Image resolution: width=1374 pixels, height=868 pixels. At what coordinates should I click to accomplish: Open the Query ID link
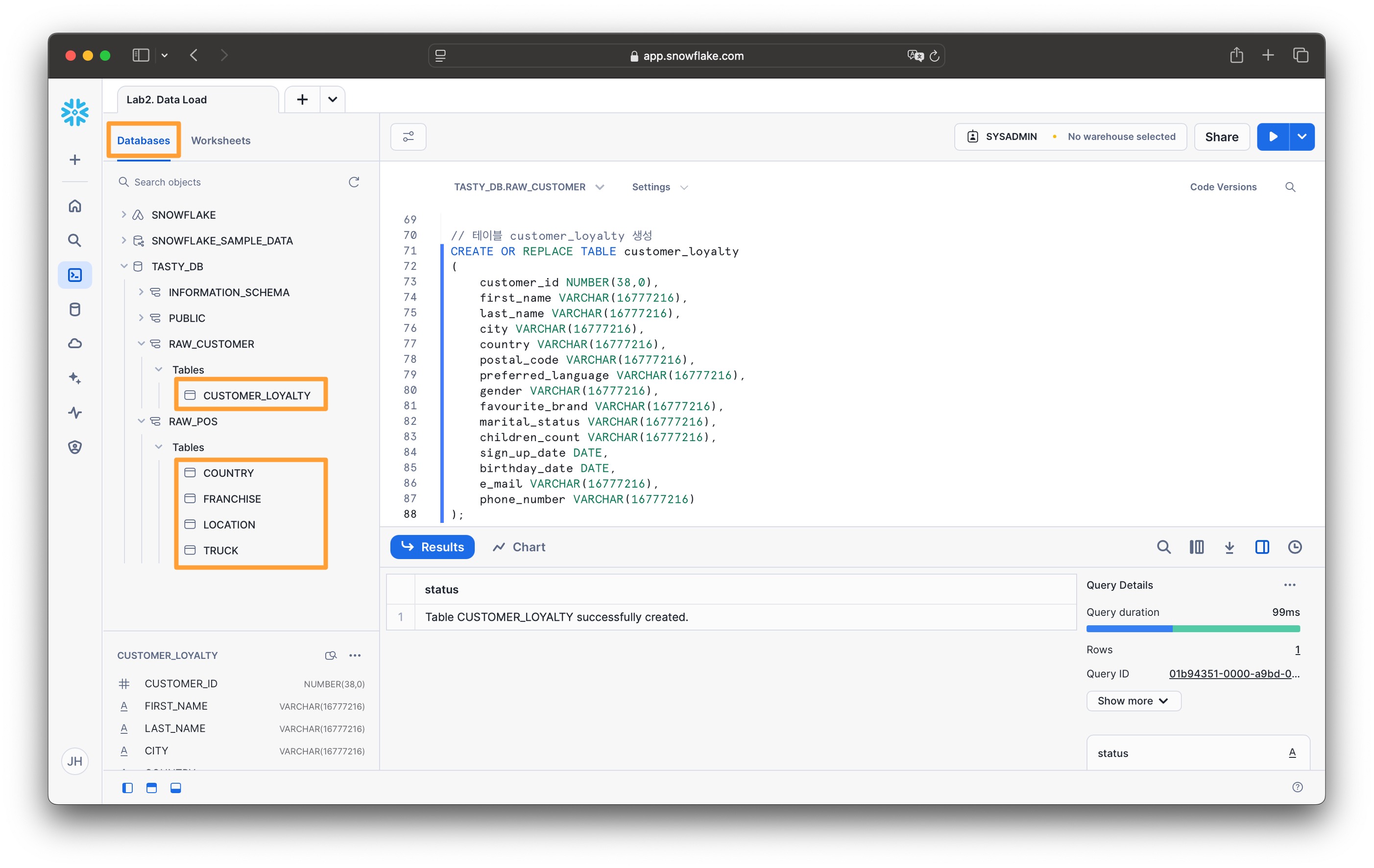click(1233, 674)
